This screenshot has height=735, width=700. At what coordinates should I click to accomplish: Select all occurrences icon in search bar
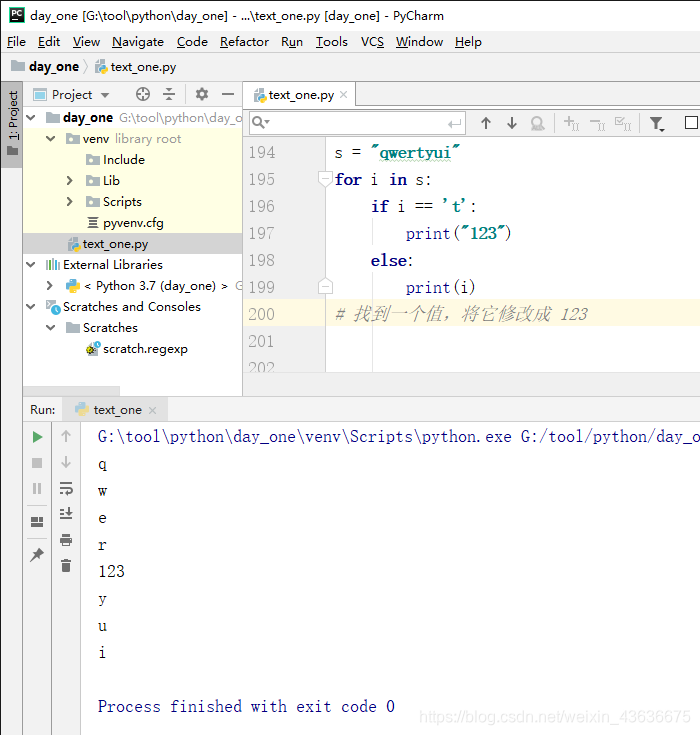pyautogui.click(x=623, y=124)
